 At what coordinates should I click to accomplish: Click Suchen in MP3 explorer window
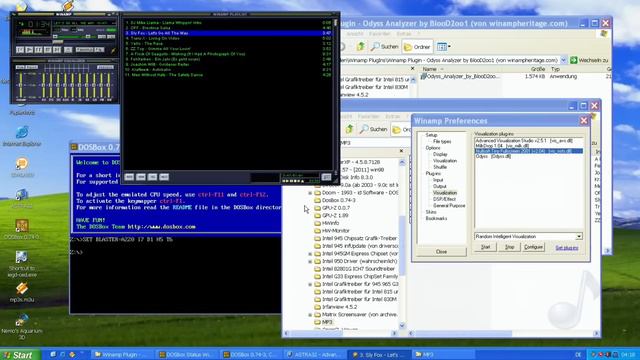coord(373,129)
